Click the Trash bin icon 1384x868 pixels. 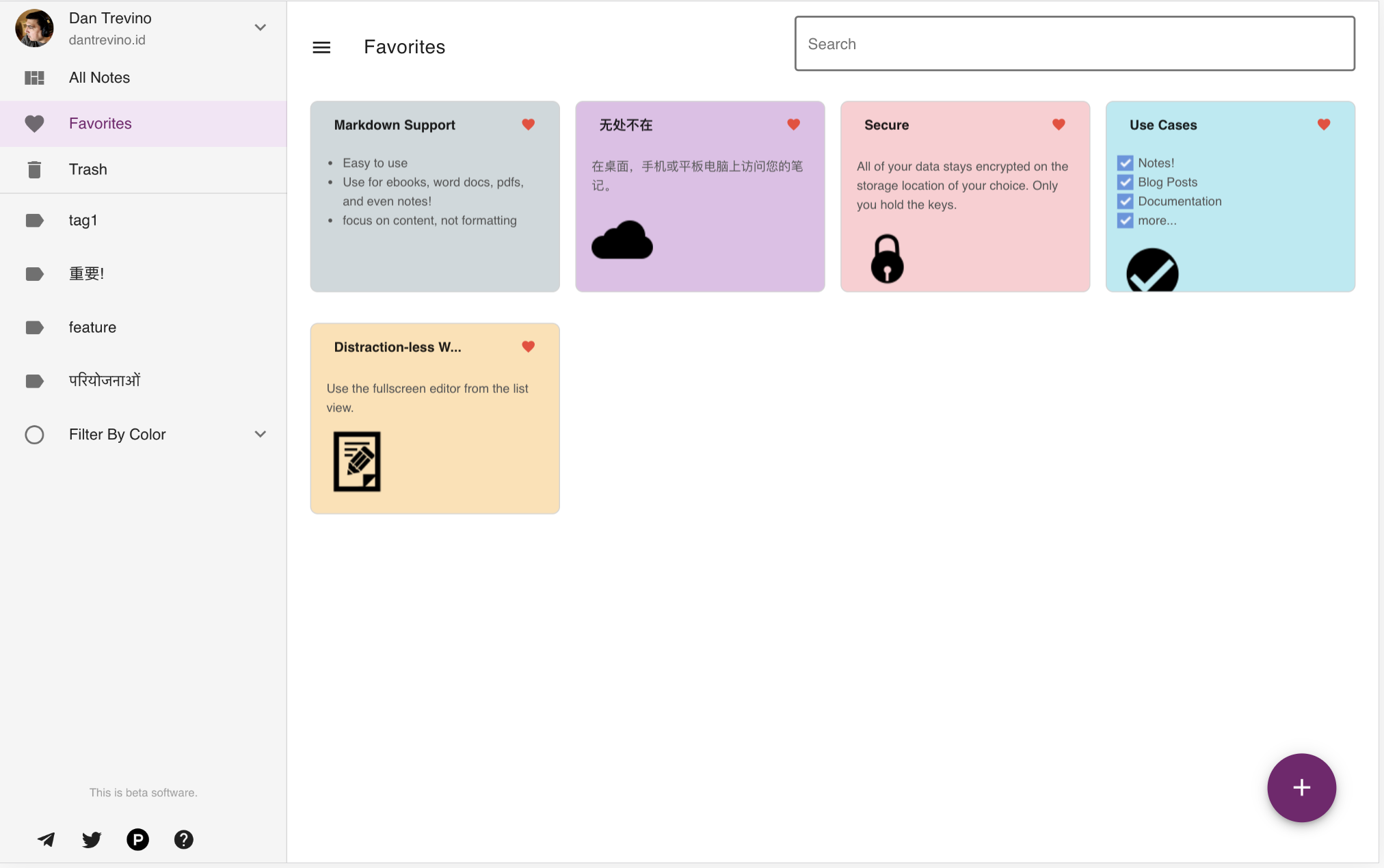(x=34, y=169)
